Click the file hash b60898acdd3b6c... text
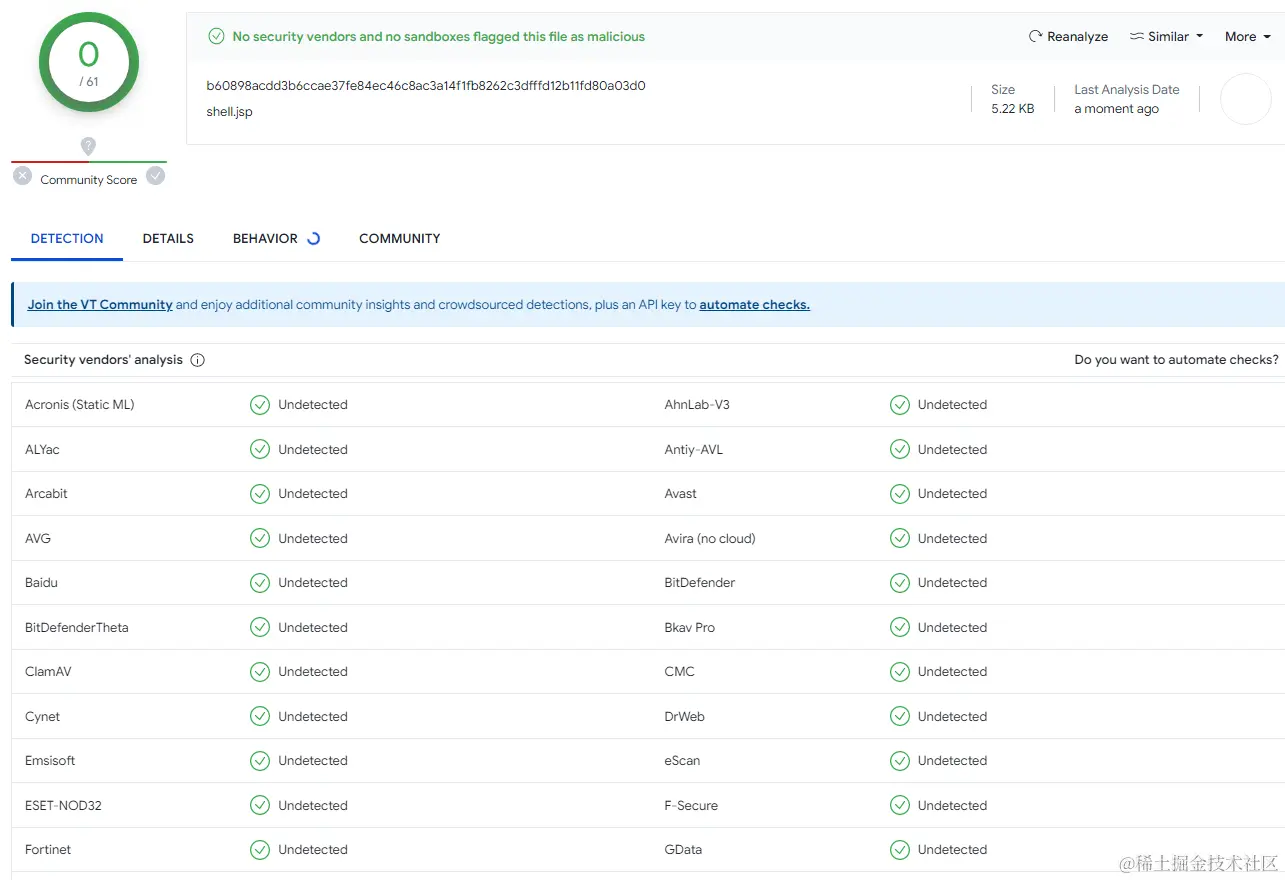Screen dimensions: 1285x880 (x=426, y=86)
